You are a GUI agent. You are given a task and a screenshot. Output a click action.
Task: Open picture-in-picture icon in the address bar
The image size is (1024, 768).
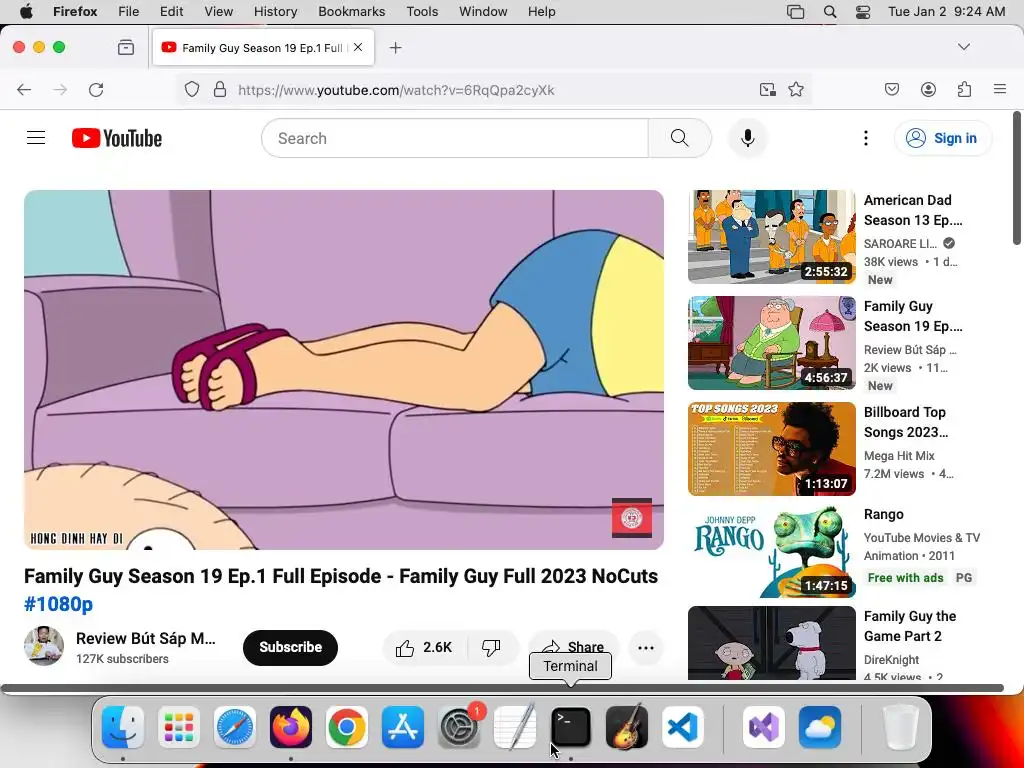[x=767, y=89]
